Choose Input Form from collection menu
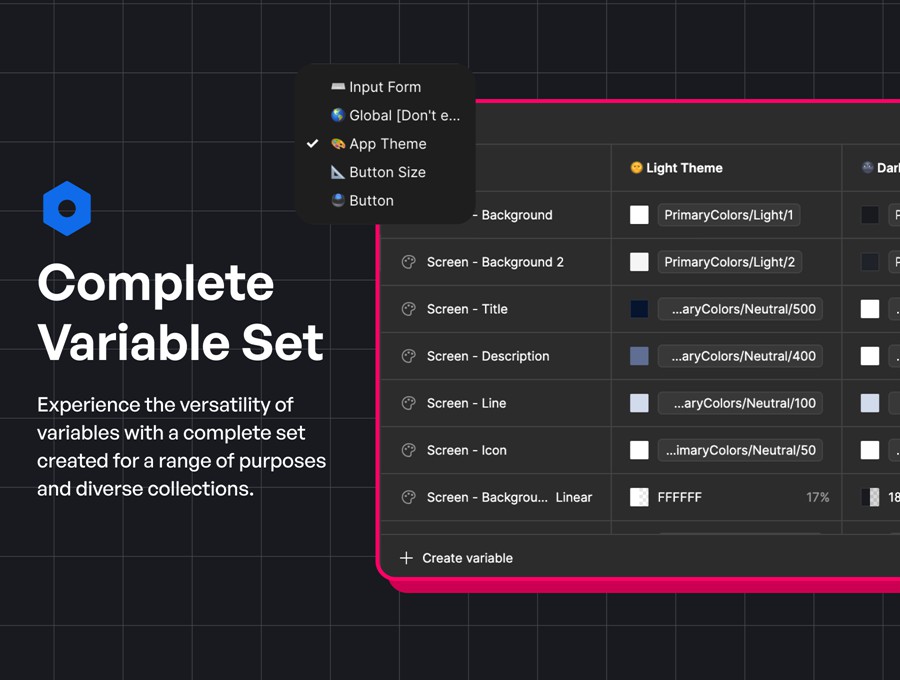This screenshot has height=680, width=900. click(384, 87)
